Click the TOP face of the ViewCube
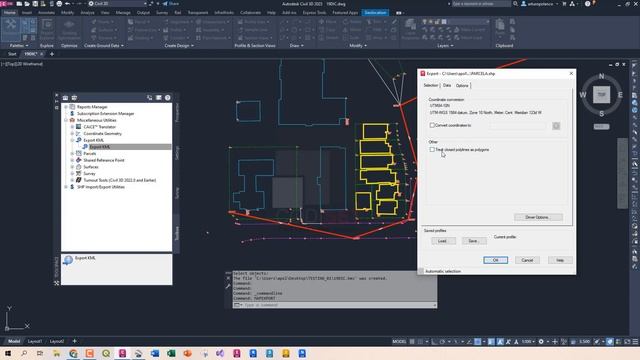This screenshot has width=640, height=360. coord(601,95)
